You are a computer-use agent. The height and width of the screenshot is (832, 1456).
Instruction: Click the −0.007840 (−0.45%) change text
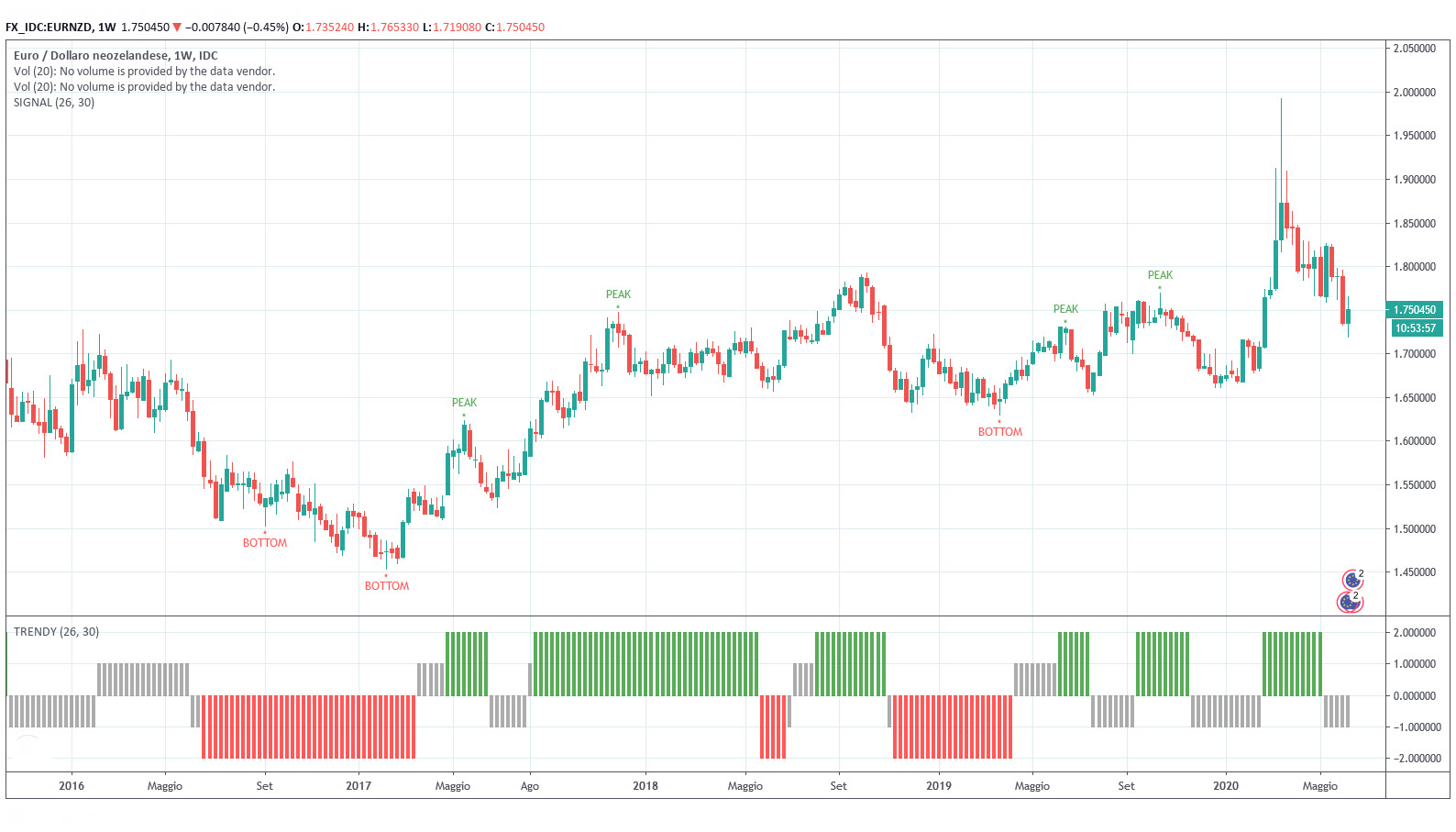[x=237, y=28]
